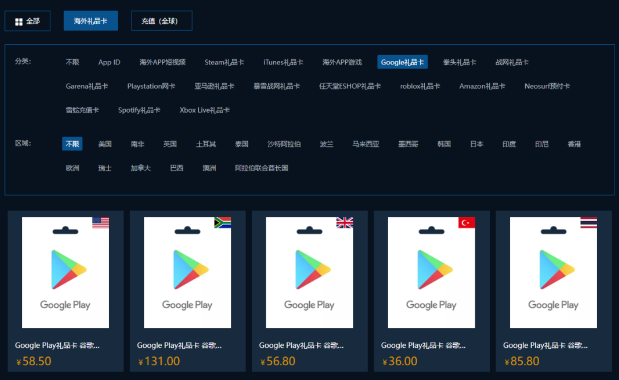Filter region to 马来西亚
This screenshot has width=619, height=380.
[366, 144]
